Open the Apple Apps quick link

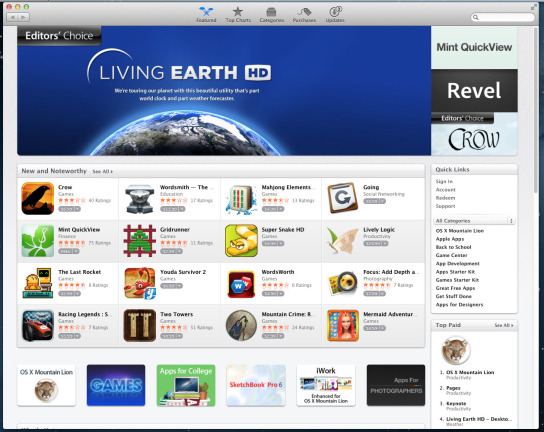[450, 239]
